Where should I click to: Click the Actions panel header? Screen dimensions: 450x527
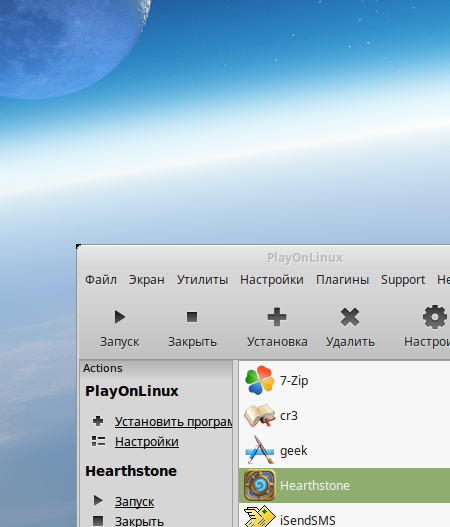(x=156, y=368)
